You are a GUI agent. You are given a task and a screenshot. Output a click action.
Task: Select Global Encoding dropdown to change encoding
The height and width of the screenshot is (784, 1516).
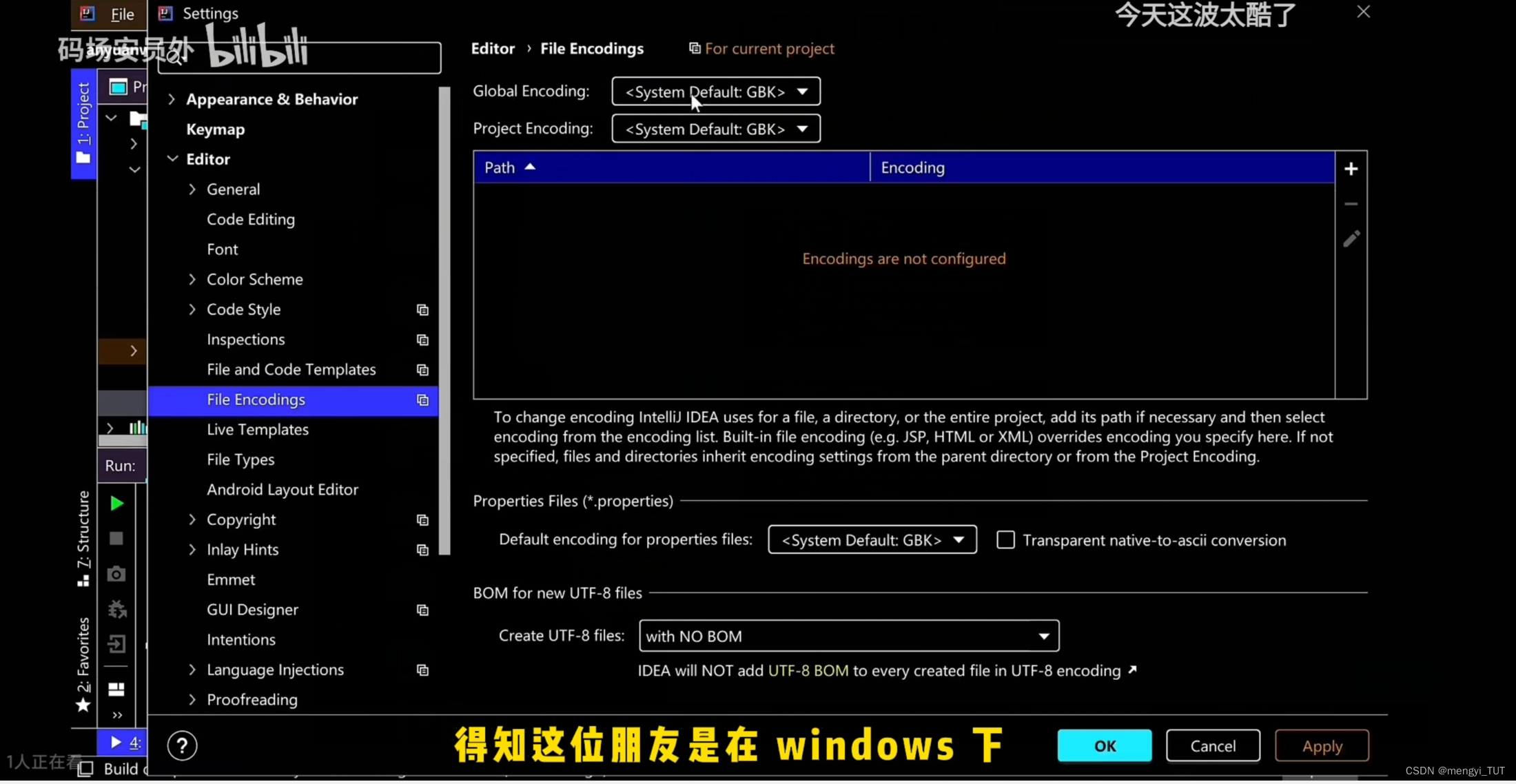tap(716, 91)
